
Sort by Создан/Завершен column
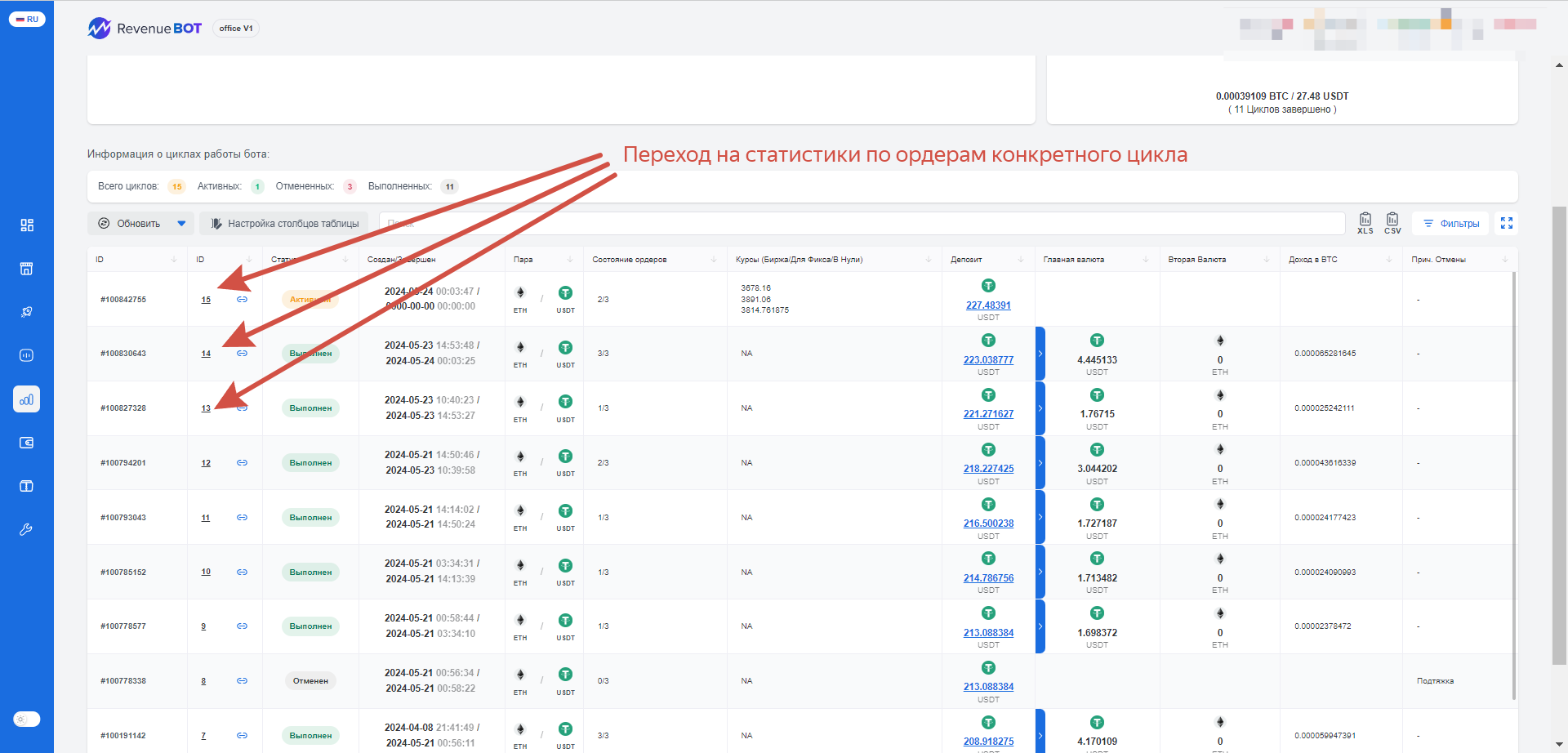tap(431, 260)
